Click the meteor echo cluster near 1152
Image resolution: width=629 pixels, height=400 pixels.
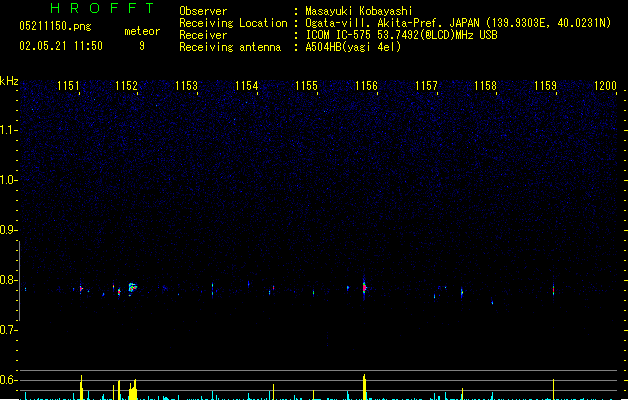(132, 288)
